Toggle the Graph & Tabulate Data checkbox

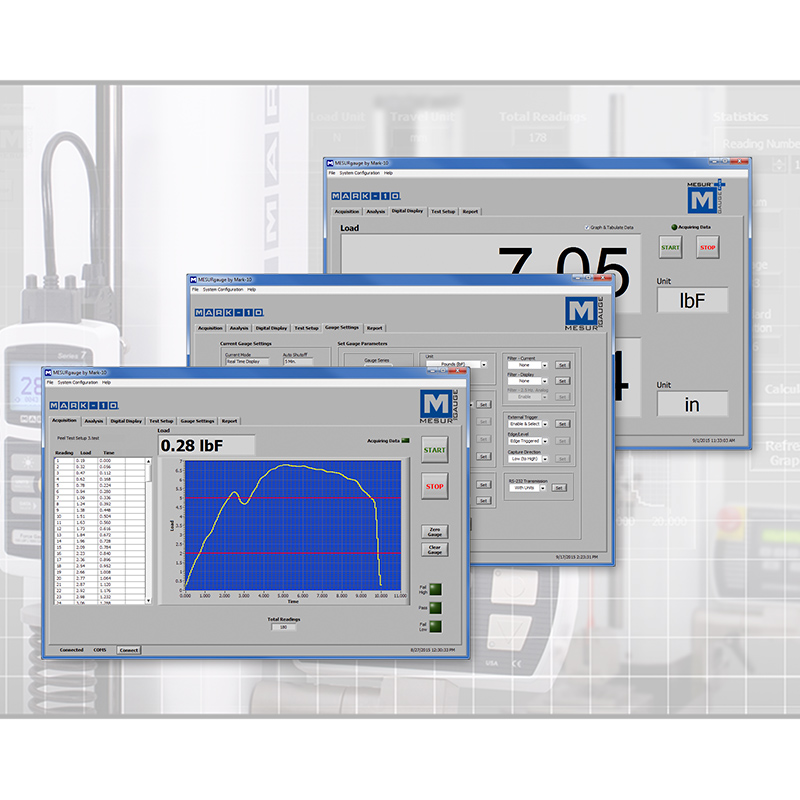point(587,228)
